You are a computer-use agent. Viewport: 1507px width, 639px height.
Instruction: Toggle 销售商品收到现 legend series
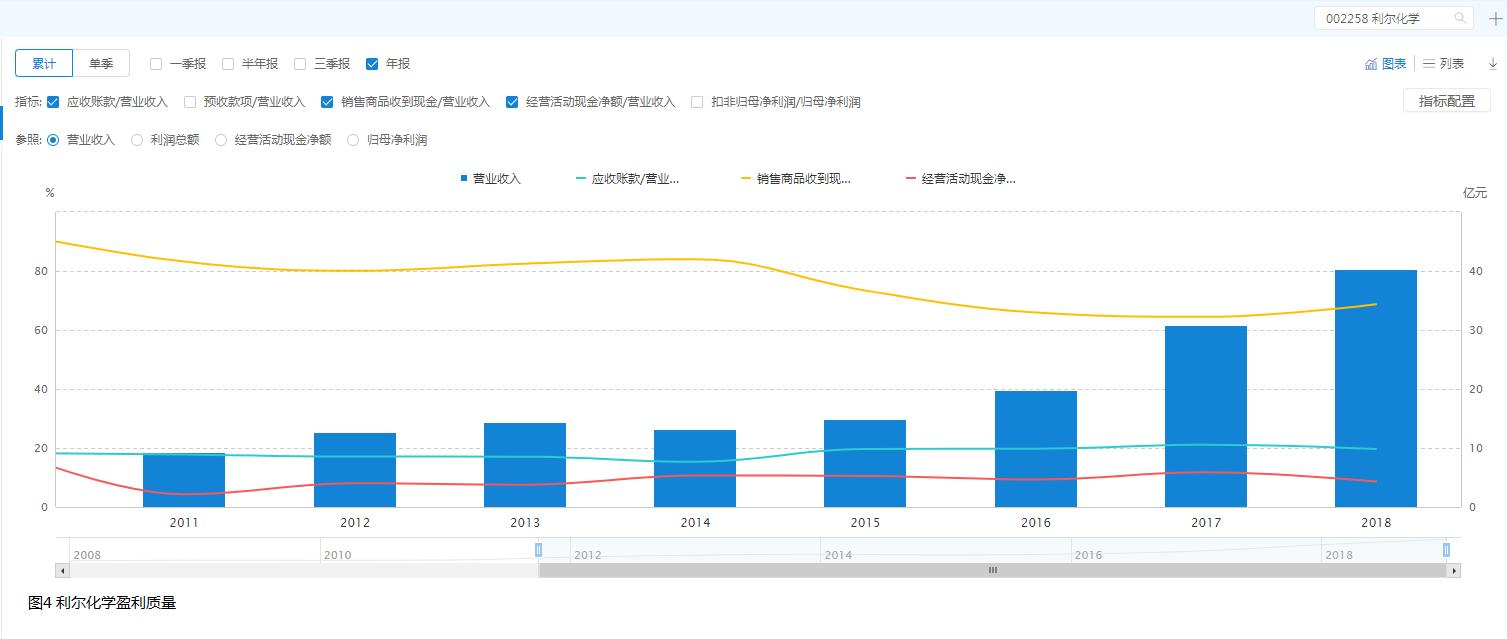click(795, 179)
